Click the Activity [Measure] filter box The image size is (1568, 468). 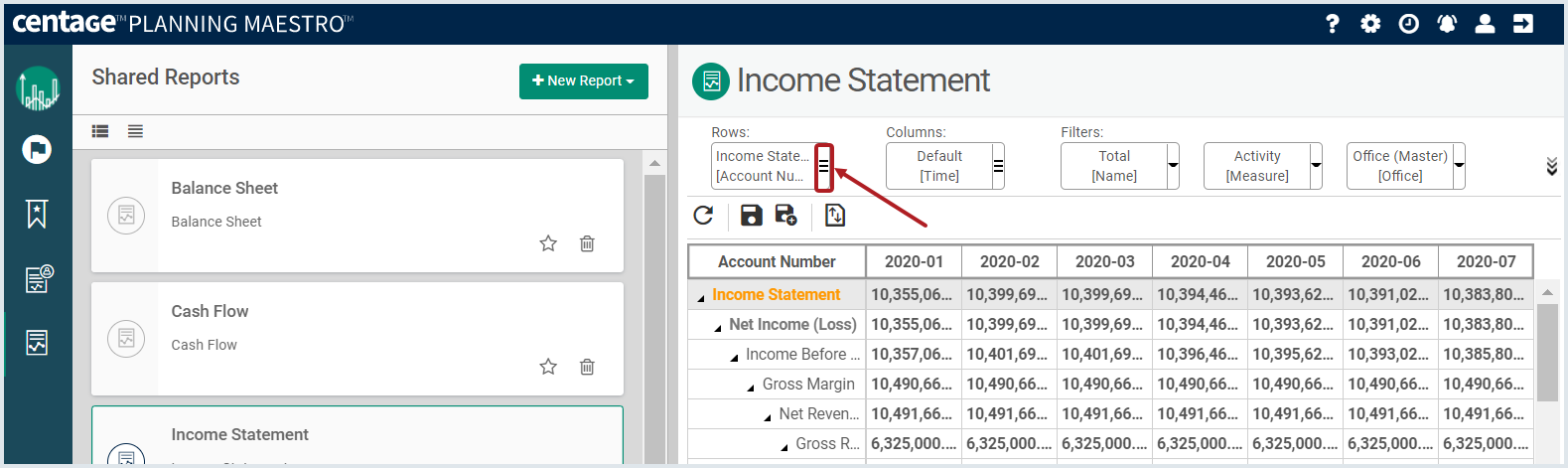(x=1256, y=166)
